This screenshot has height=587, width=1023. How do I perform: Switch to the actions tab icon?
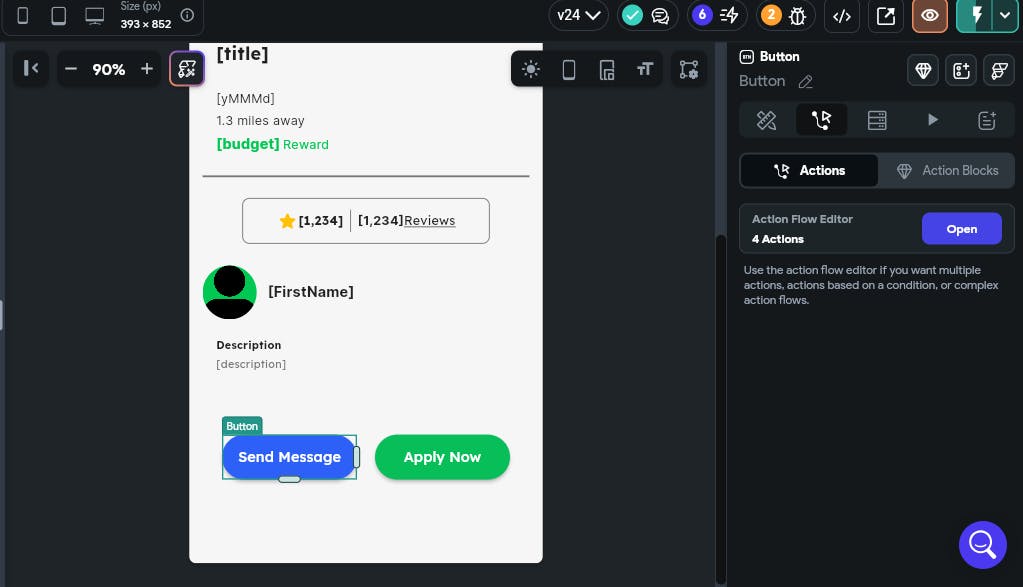[821, 120]
